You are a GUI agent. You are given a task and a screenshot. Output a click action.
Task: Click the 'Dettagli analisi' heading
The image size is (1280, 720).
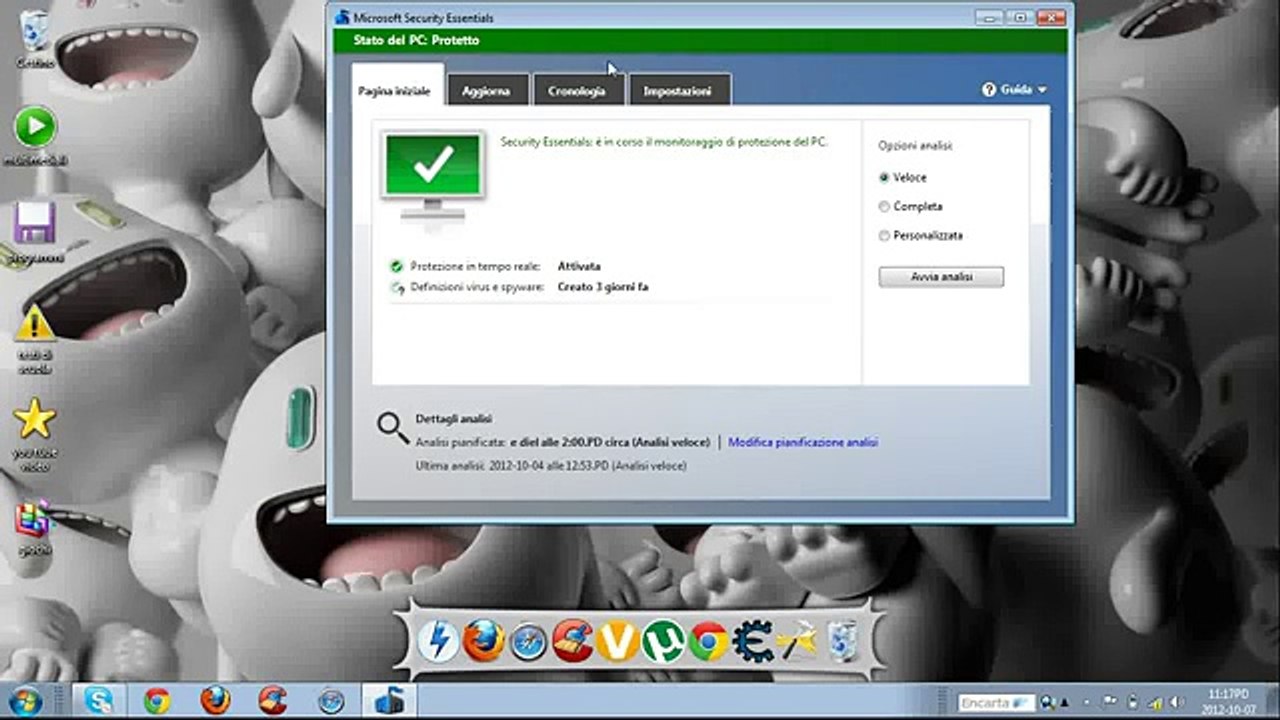pos(454,419)
